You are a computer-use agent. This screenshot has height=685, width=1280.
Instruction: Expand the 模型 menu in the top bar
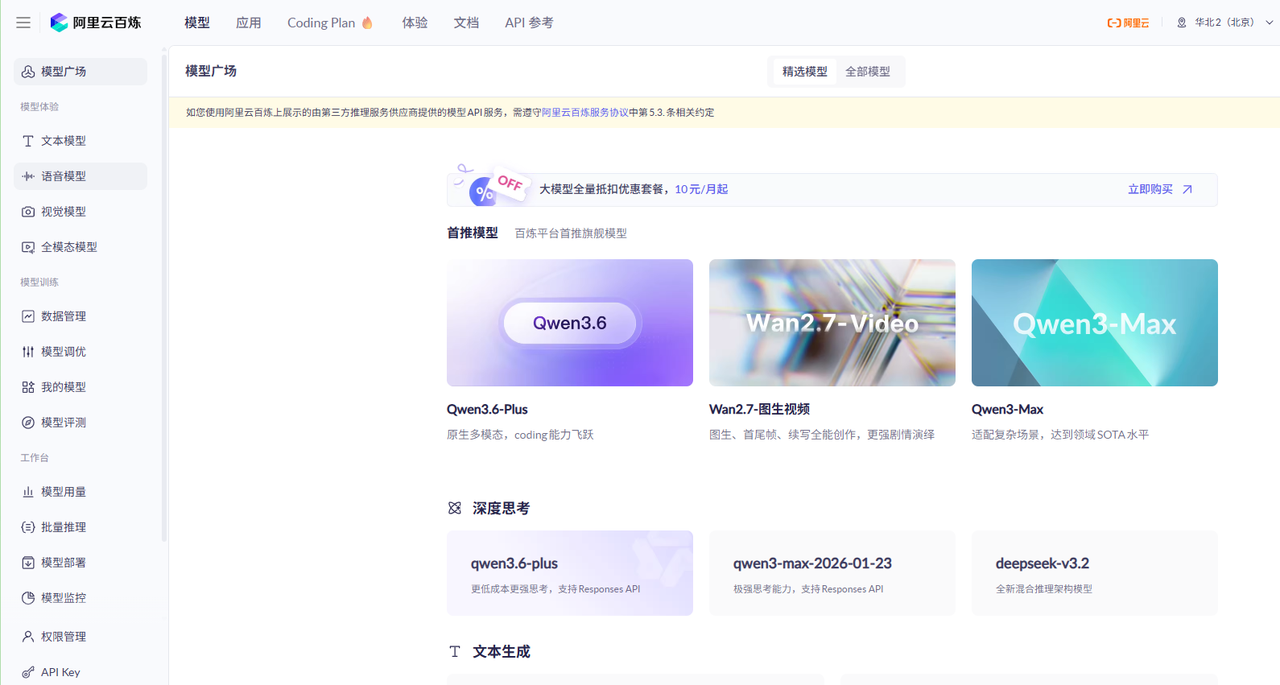[196, 22]
